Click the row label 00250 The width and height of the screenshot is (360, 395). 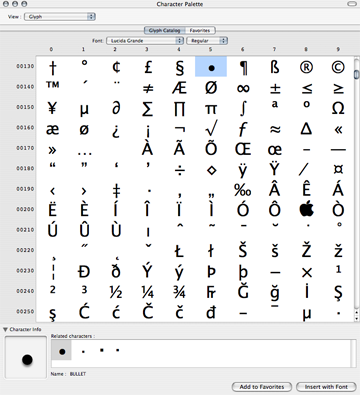click(x=25, y=311)
